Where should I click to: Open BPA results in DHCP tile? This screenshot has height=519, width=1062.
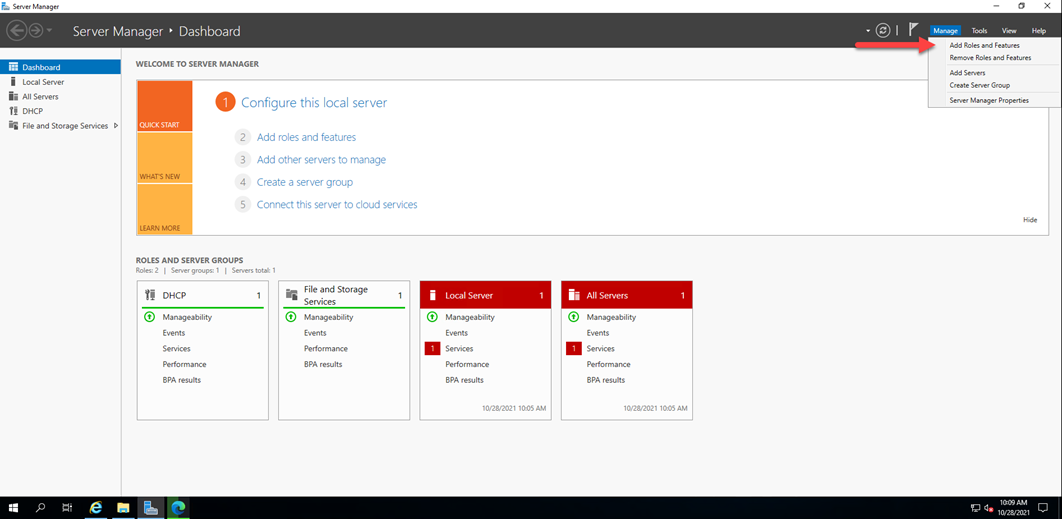(x=182, y=380)
